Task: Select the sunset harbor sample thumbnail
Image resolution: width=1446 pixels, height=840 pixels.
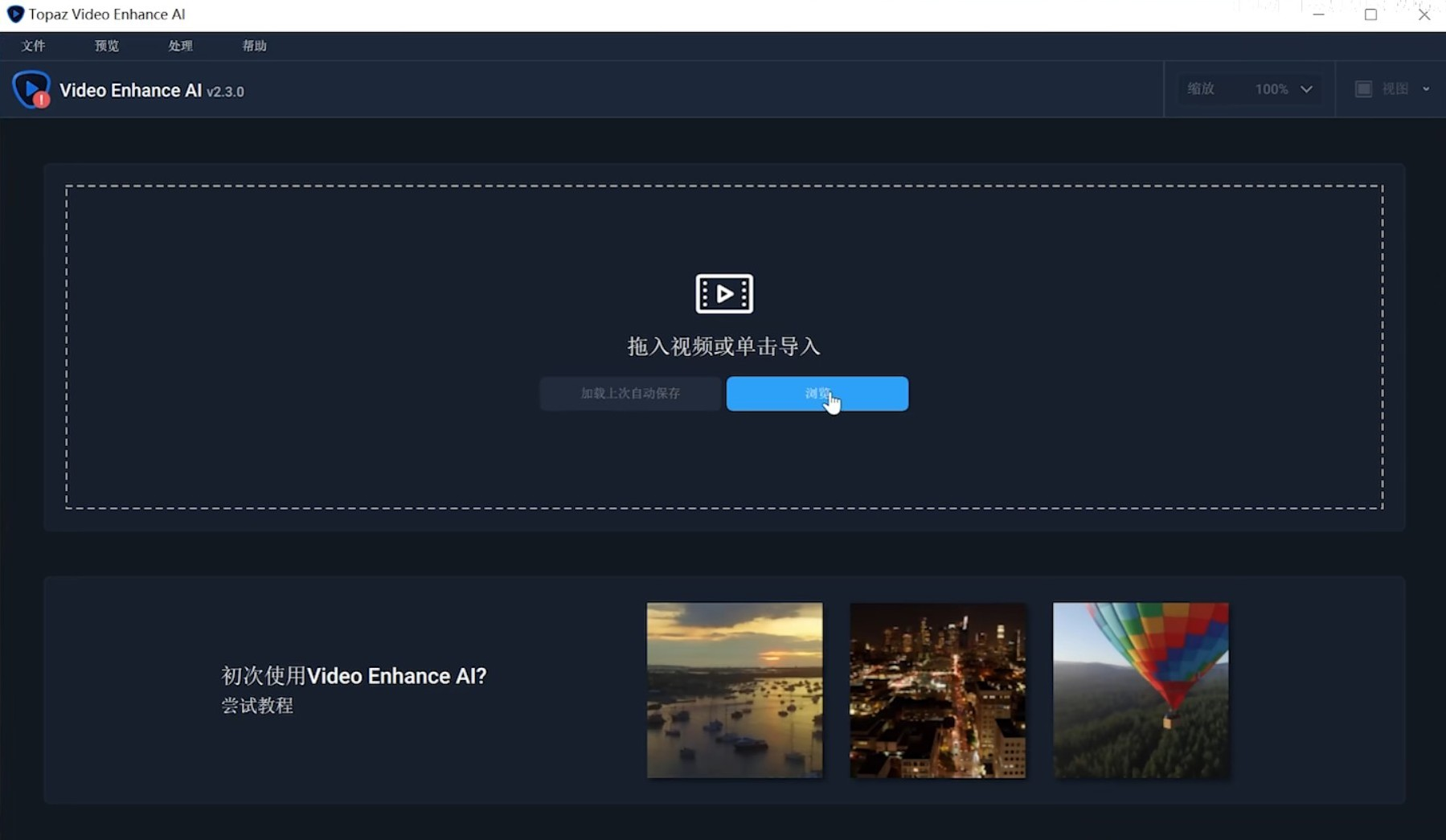Action: tap(734, 690)
